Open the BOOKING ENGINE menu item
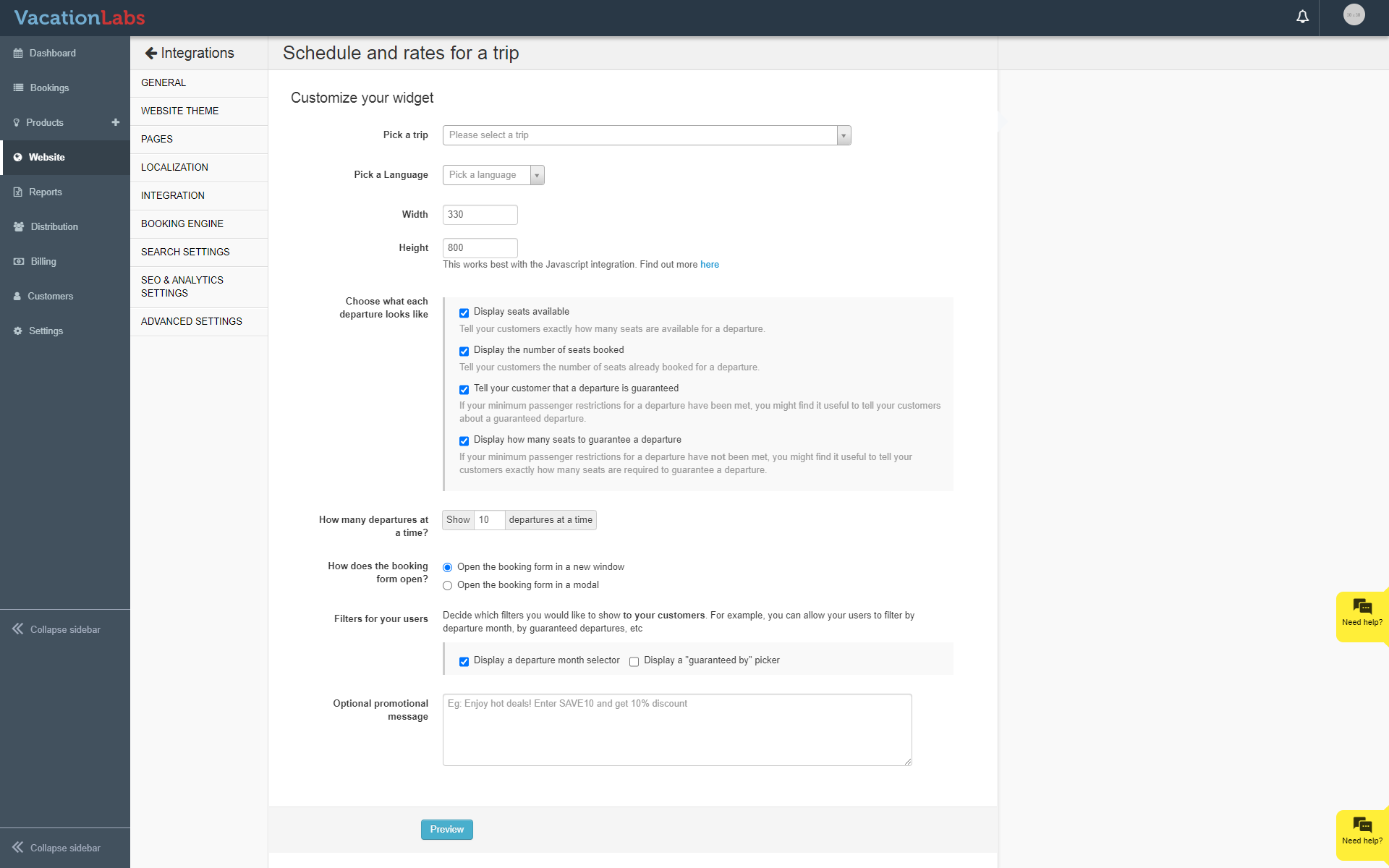The image size is (1389, 868). (x=182, y=224)
